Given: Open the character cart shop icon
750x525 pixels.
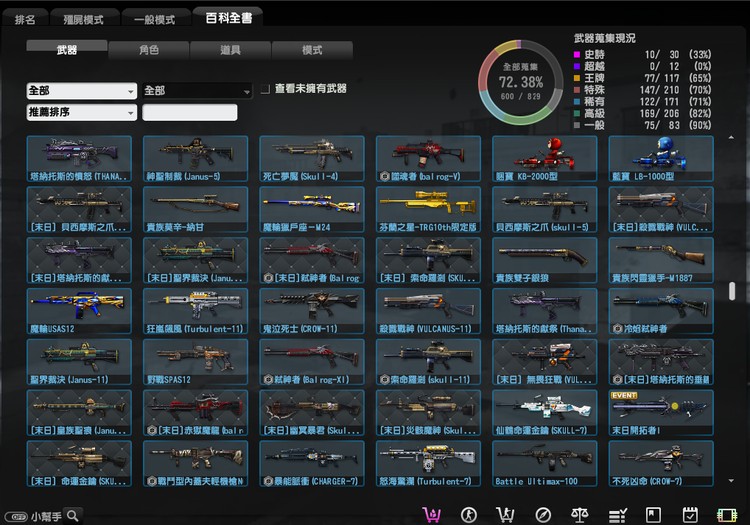Looking at the screenshot, I should 505,515.
